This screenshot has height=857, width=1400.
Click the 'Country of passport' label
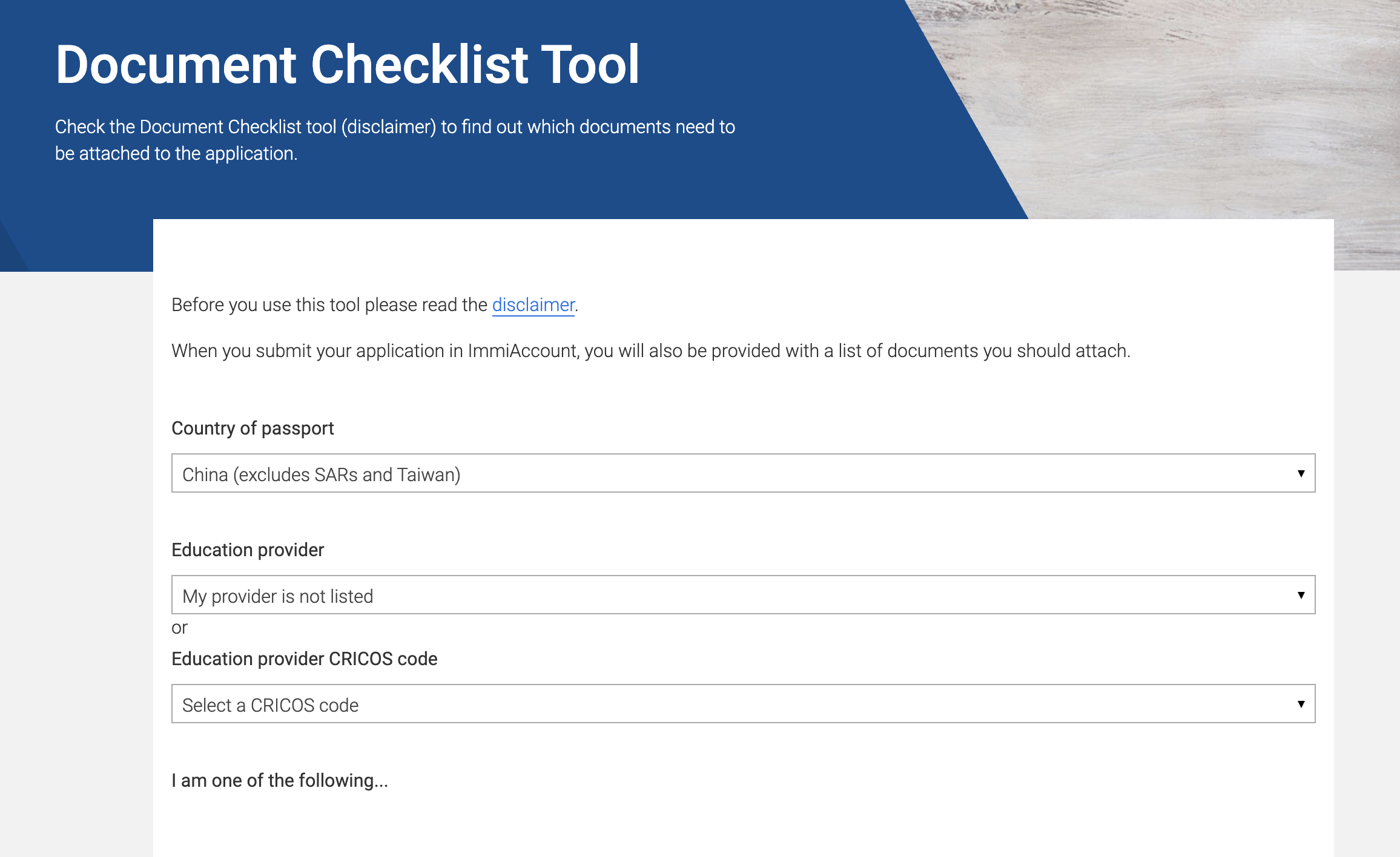click(x=253, y=428)
